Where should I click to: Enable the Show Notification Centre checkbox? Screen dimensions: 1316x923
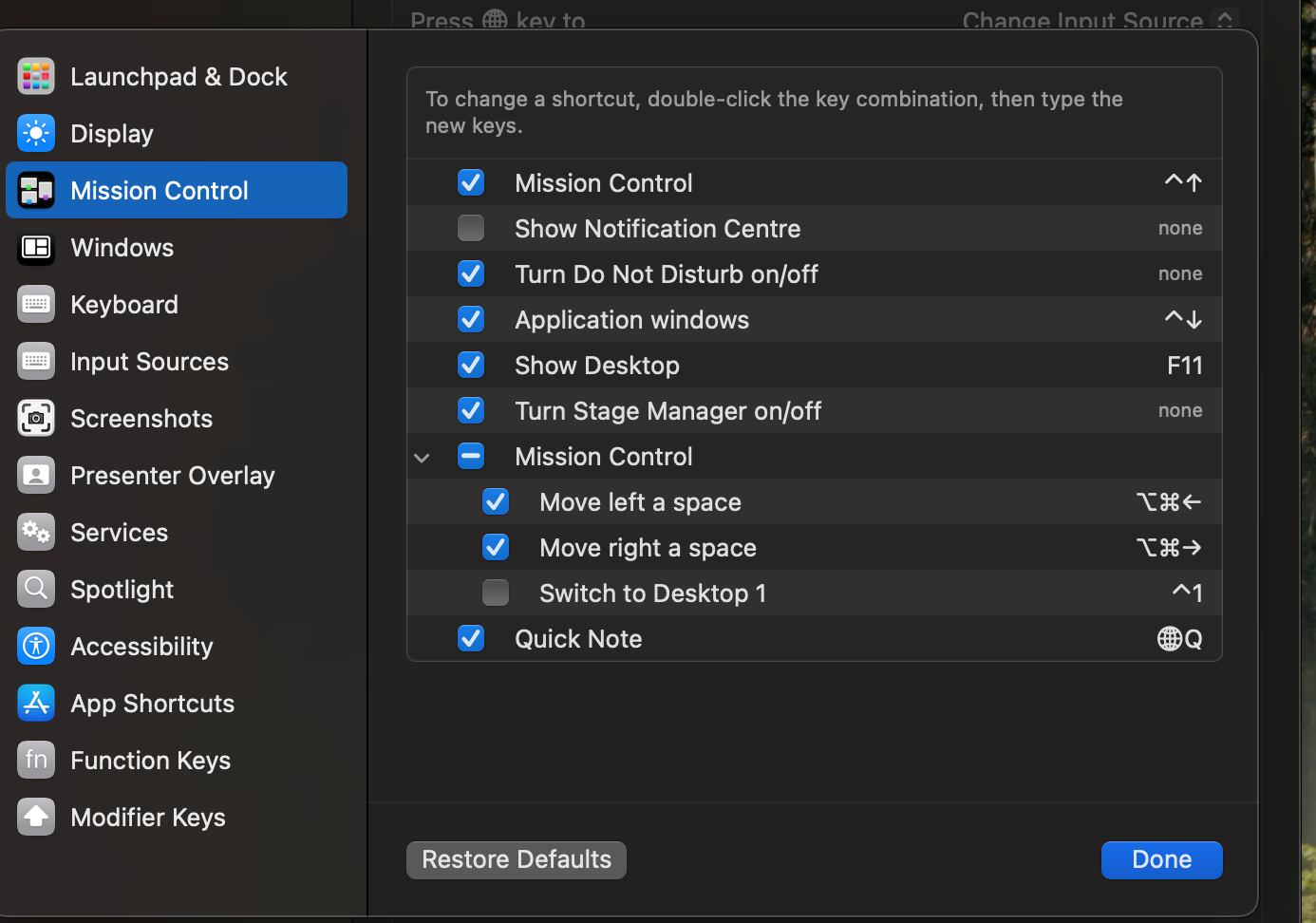471,229
